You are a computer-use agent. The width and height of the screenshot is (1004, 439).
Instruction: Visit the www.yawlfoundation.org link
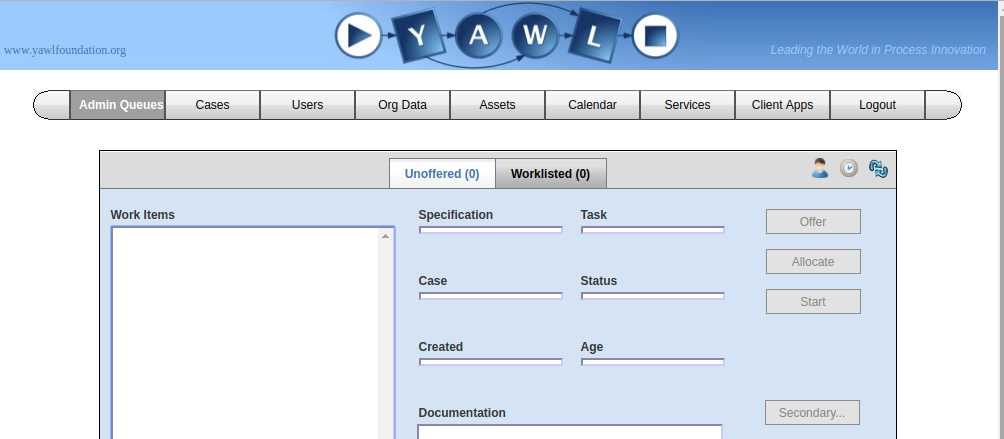(65, 50)
